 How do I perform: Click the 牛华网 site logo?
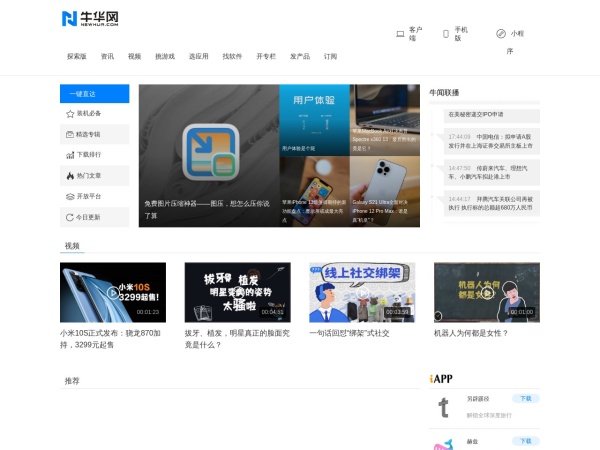click(89, 18)
